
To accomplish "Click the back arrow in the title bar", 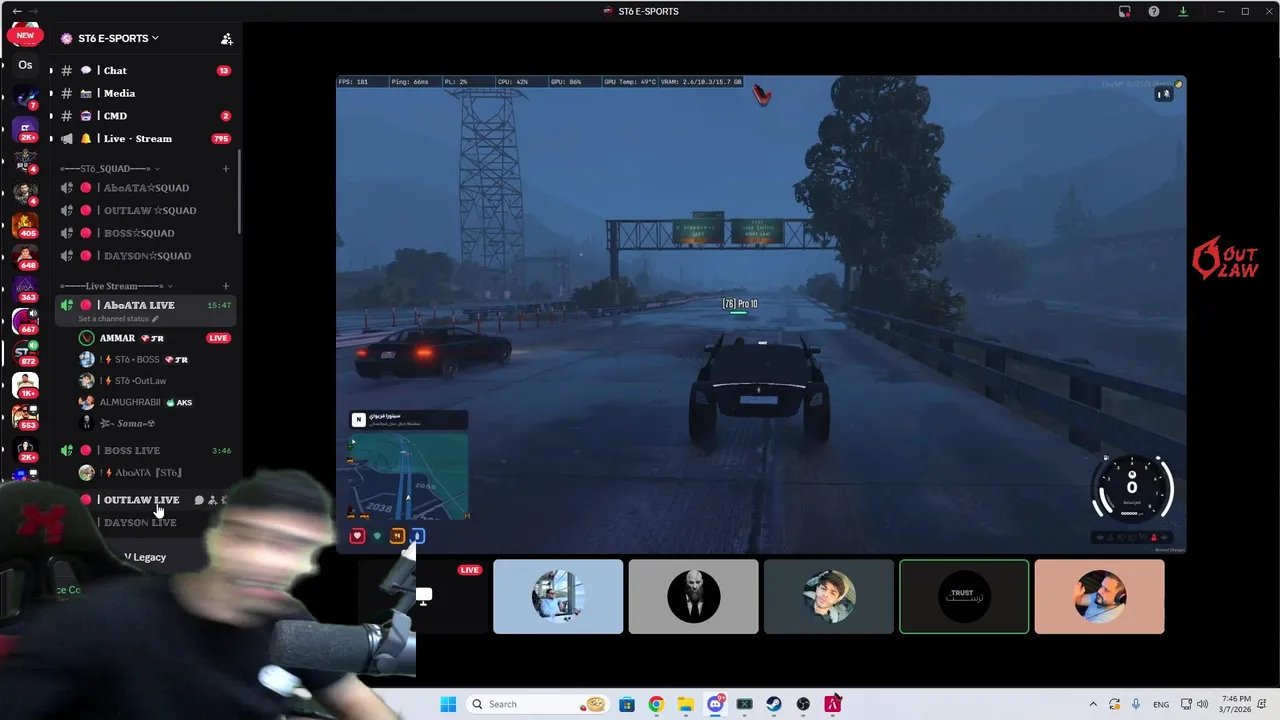I will tap(16, 11).
